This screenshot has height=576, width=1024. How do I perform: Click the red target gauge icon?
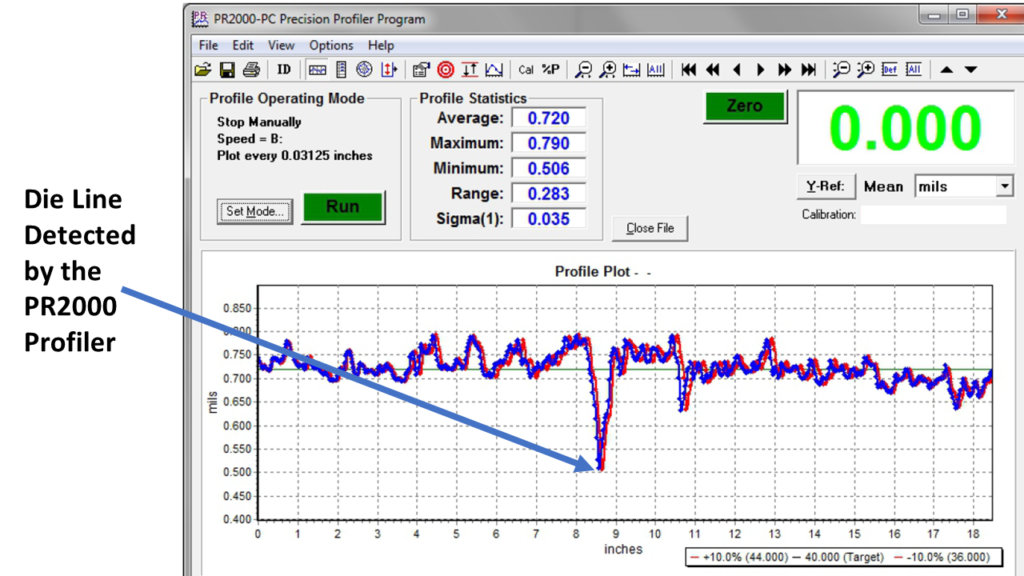click(x=446, y=69)
